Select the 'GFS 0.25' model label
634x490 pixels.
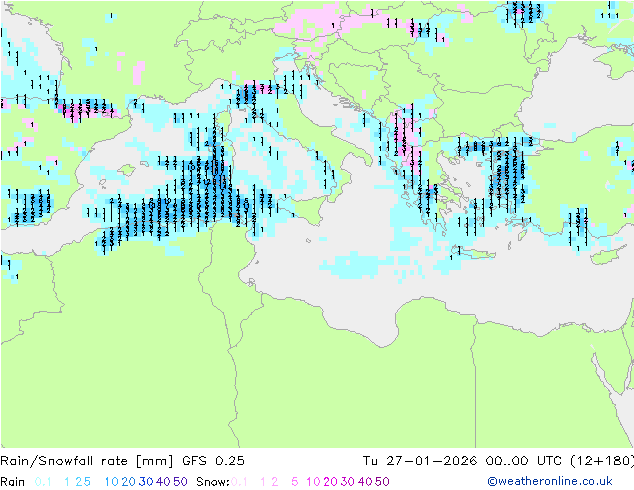pyautogui.click(x=213, y=461)
